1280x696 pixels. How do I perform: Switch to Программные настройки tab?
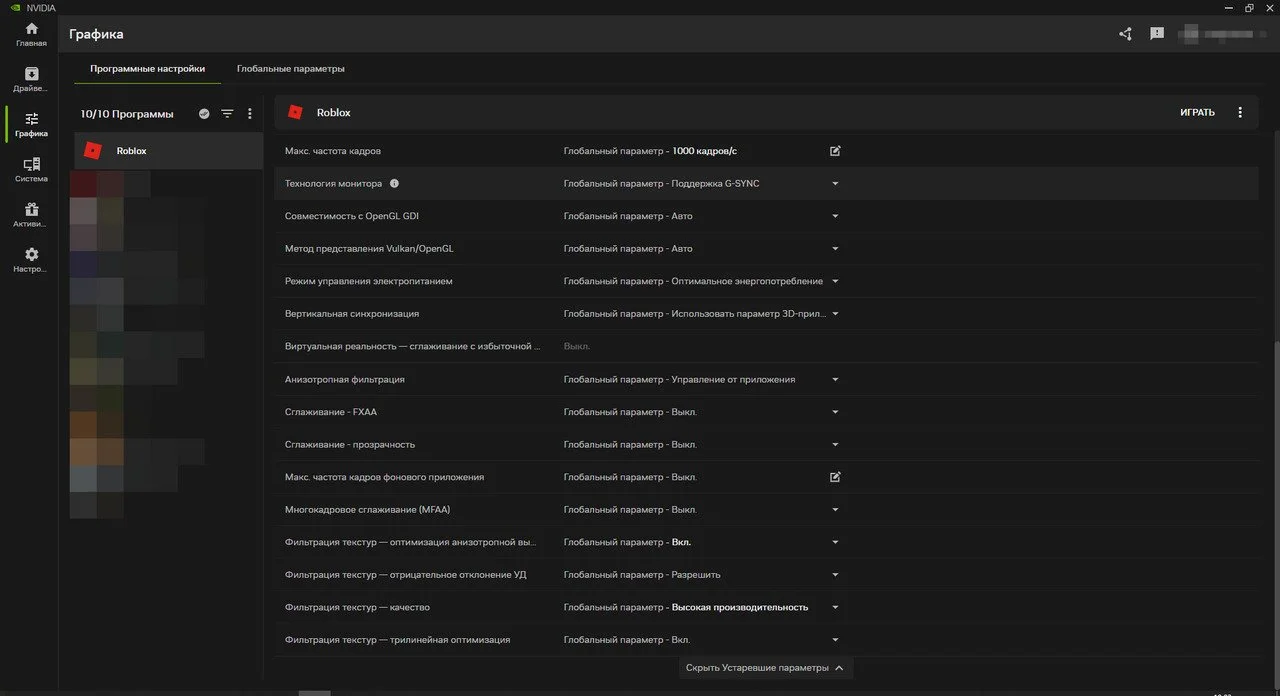coord(147,69)
